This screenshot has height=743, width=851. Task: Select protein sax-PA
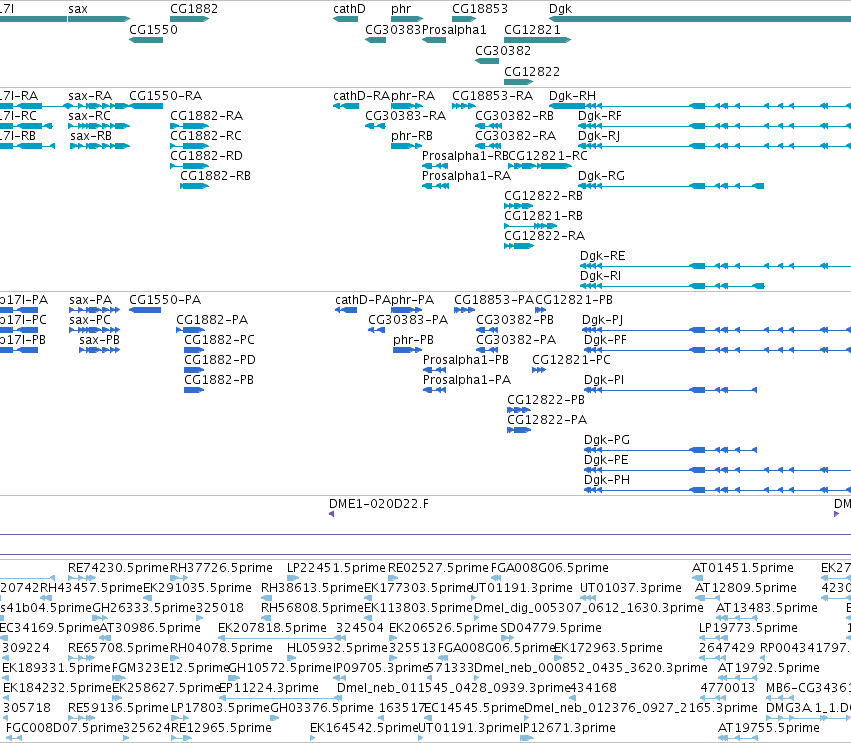[91, 300]
